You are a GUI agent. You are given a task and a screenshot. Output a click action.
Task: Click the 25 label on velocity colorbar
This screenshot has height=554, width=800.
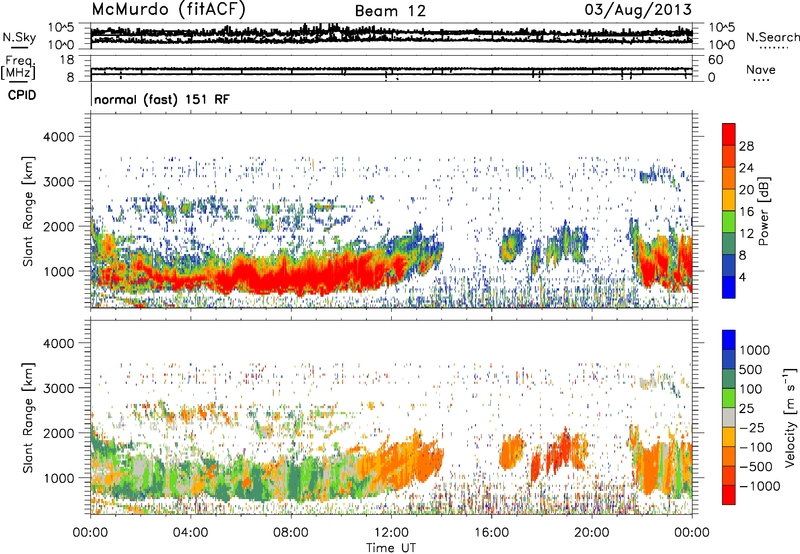pos(748,408)
